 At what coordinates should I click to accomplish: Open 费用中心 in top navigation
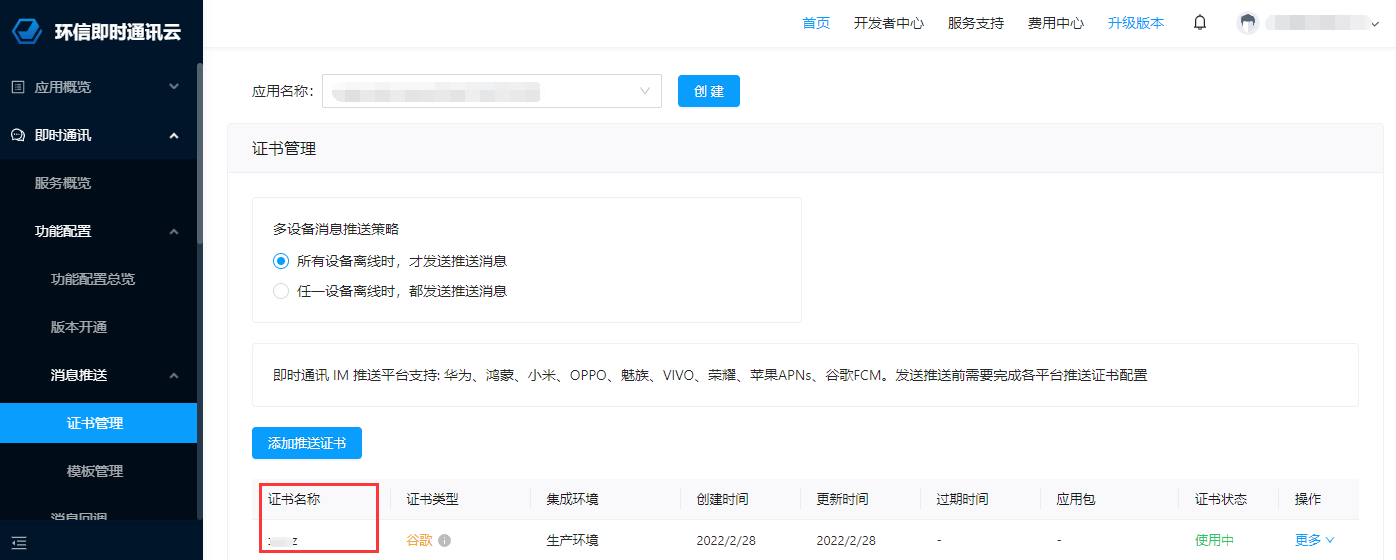tap(1055, 23)
